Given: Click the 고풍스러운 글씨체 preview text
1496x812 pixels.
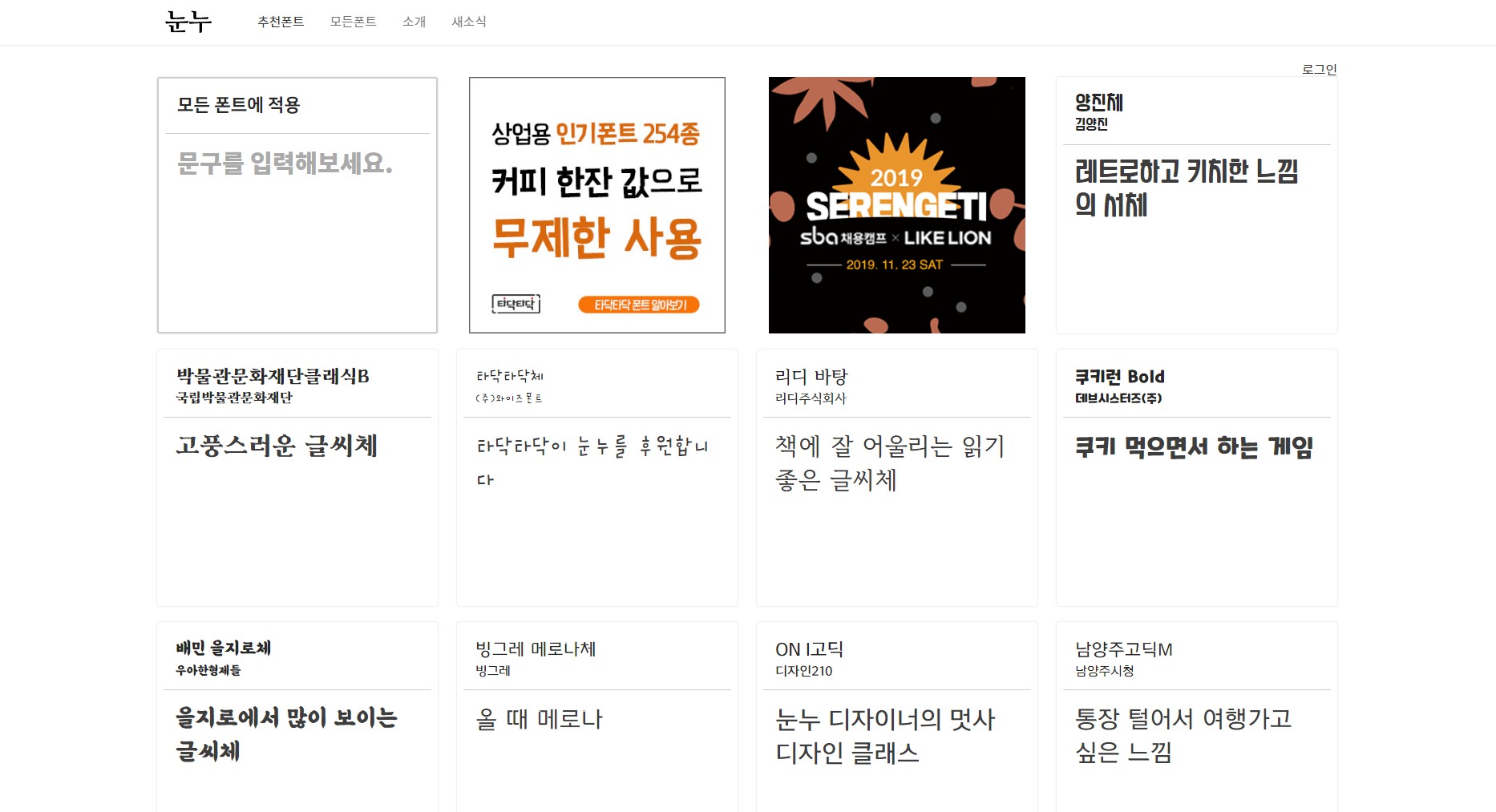Looking at the screenshot, I should click(x=277, y=446).
